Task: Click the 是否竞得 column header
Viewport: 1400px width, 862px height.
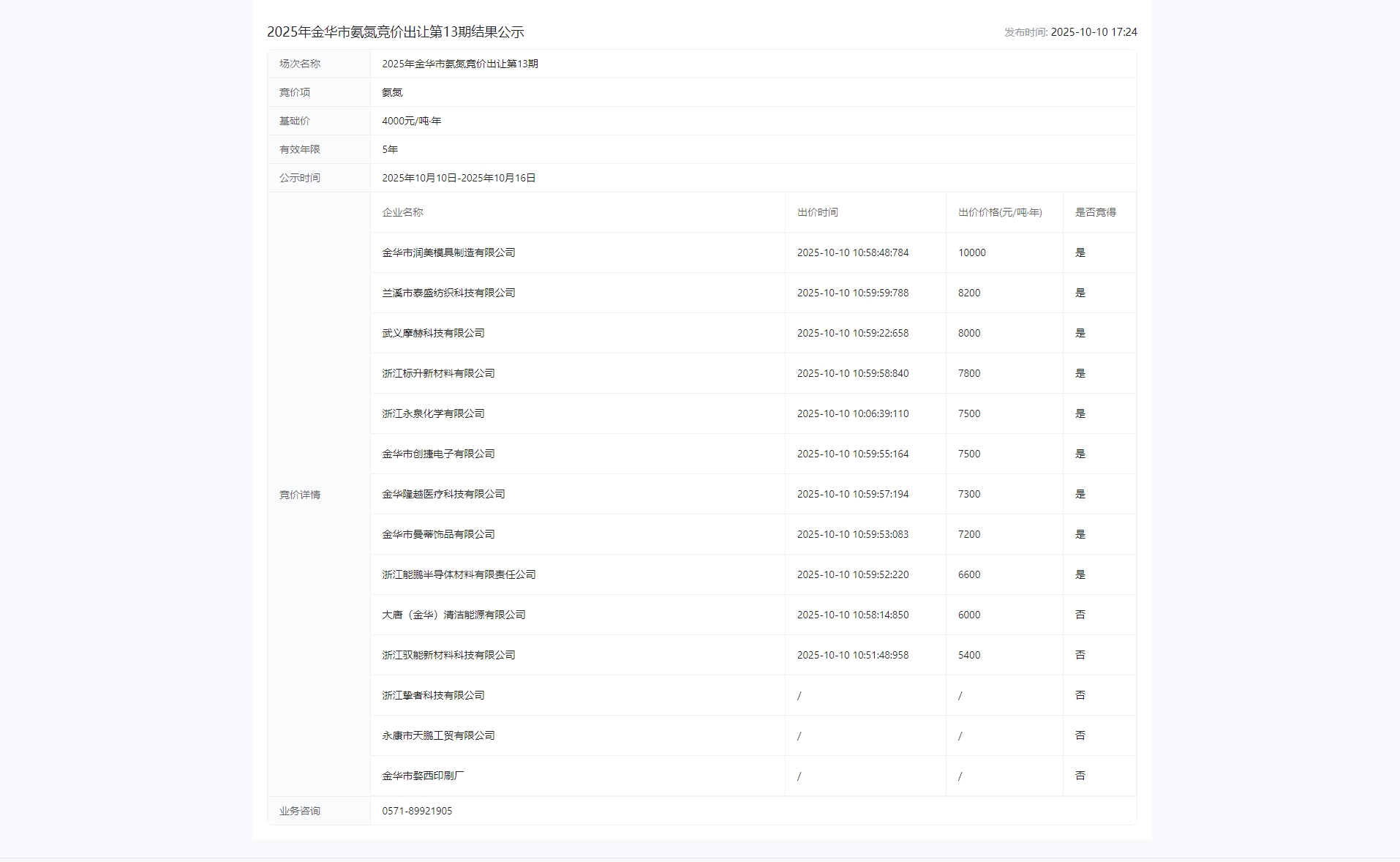Action: tap(1095, 212)
